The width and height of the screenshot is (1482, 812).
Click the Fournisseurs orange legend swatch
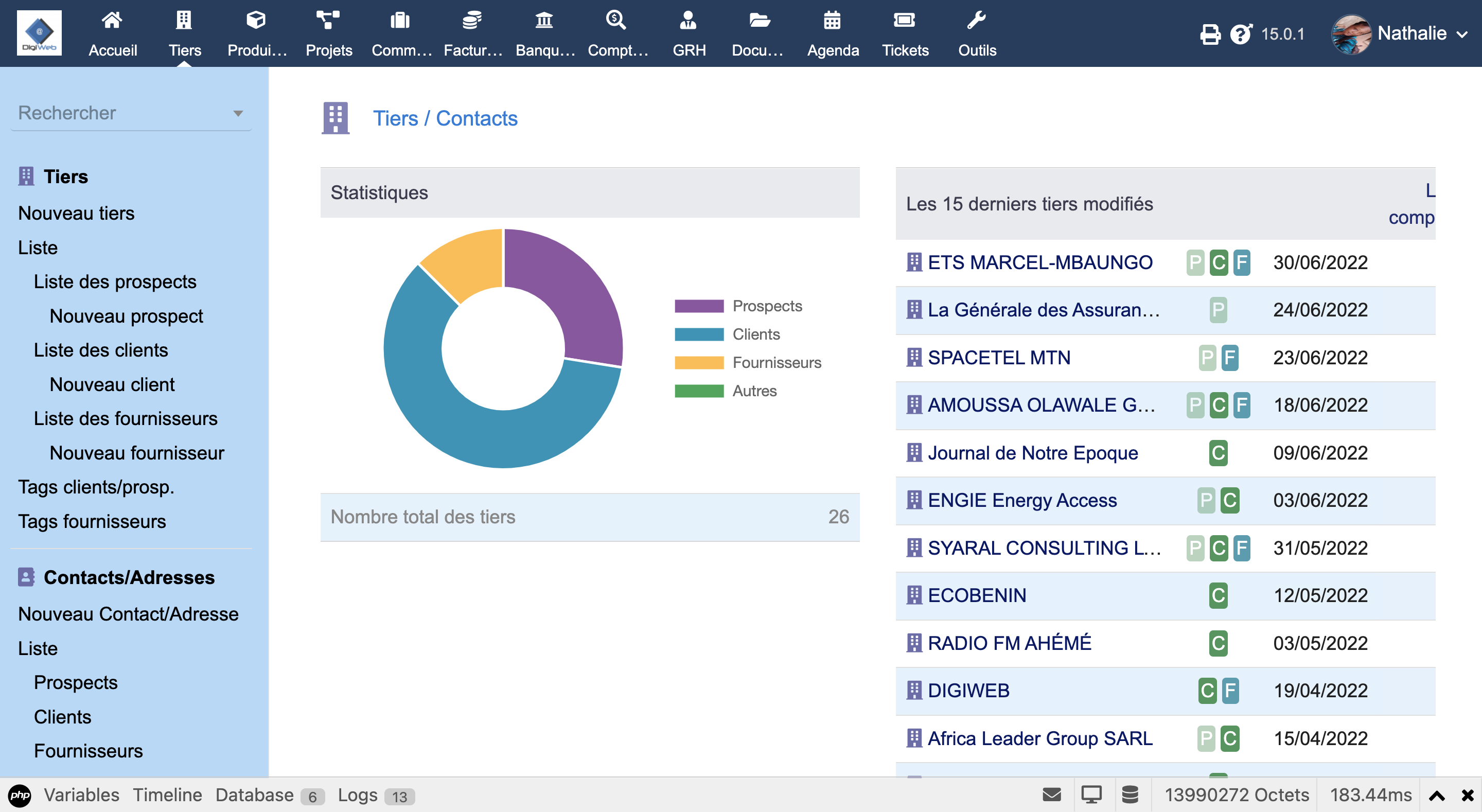click(698, 363)
